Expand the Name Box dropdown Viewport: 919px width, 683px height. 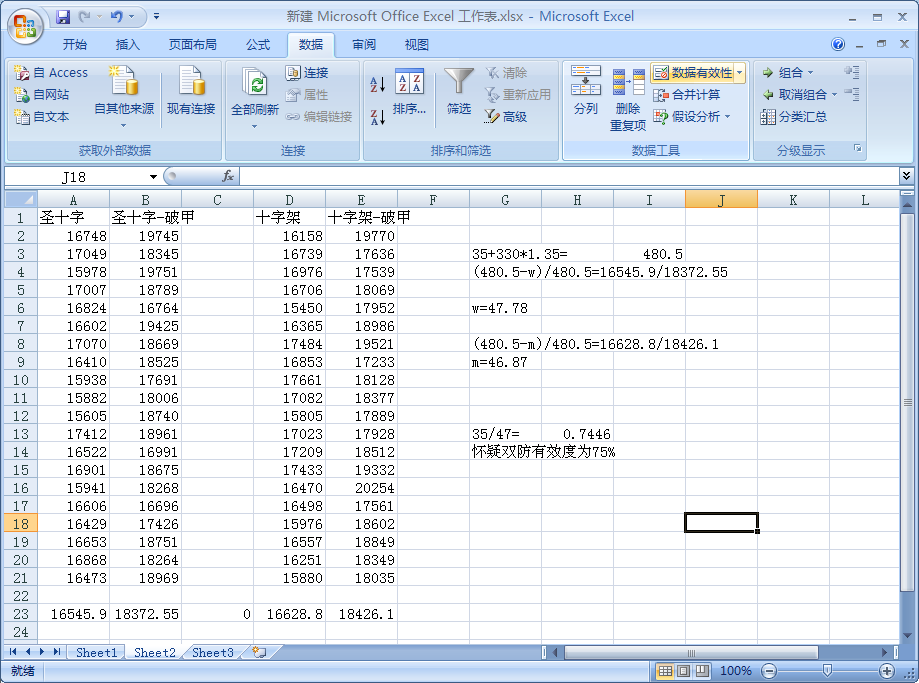coord(153,176)
